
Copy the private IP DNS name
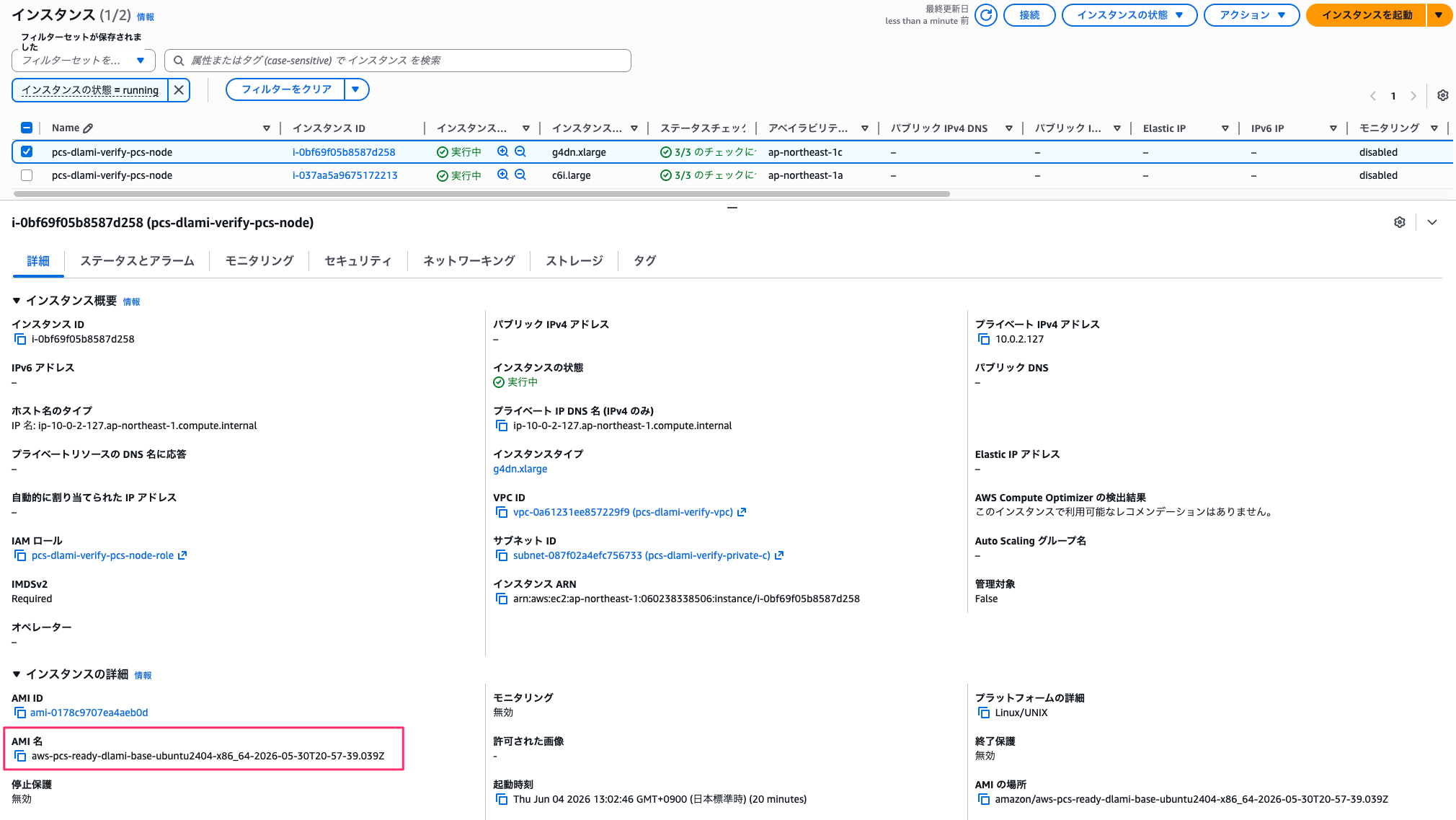(502, 426)
